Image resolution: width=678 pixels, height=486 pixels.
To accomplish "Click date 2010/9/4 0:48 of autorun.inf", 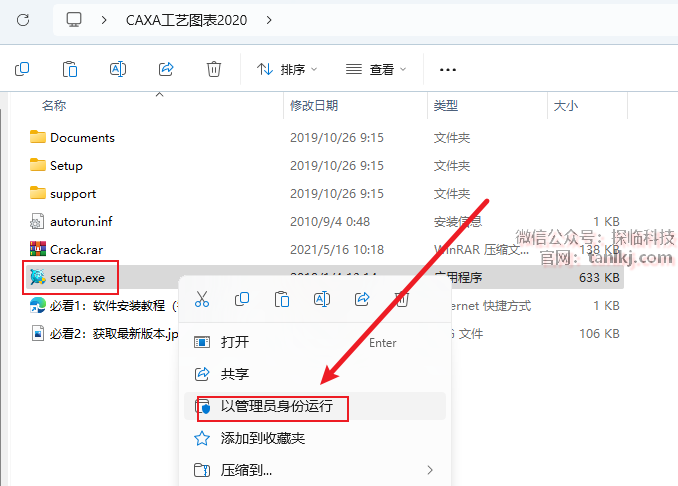I will (330, 222).
